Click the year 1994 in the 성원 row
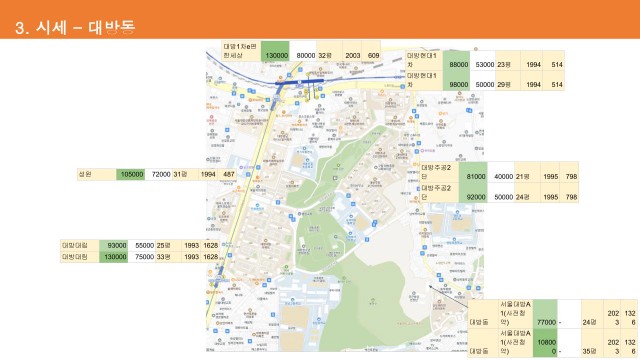Screen dimensions: 640x360 click(x=208, y=174)
